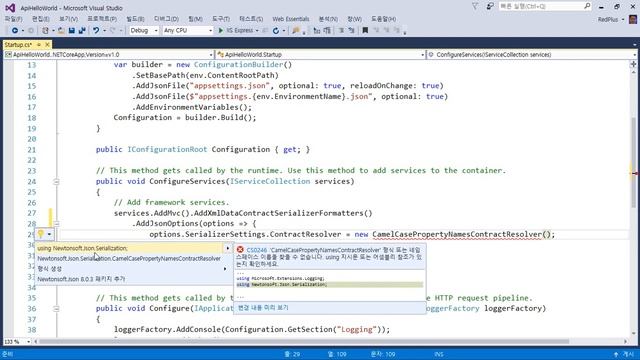
Task: Click the decrease indent toolbar icon
Action: point(317,31)
